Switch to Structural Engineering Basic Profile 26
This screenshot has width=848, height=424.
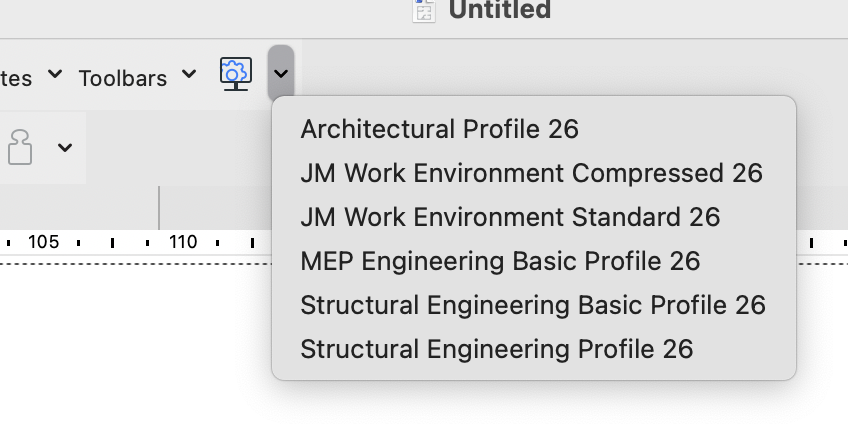pyautogui.click(x=533, y=305)
